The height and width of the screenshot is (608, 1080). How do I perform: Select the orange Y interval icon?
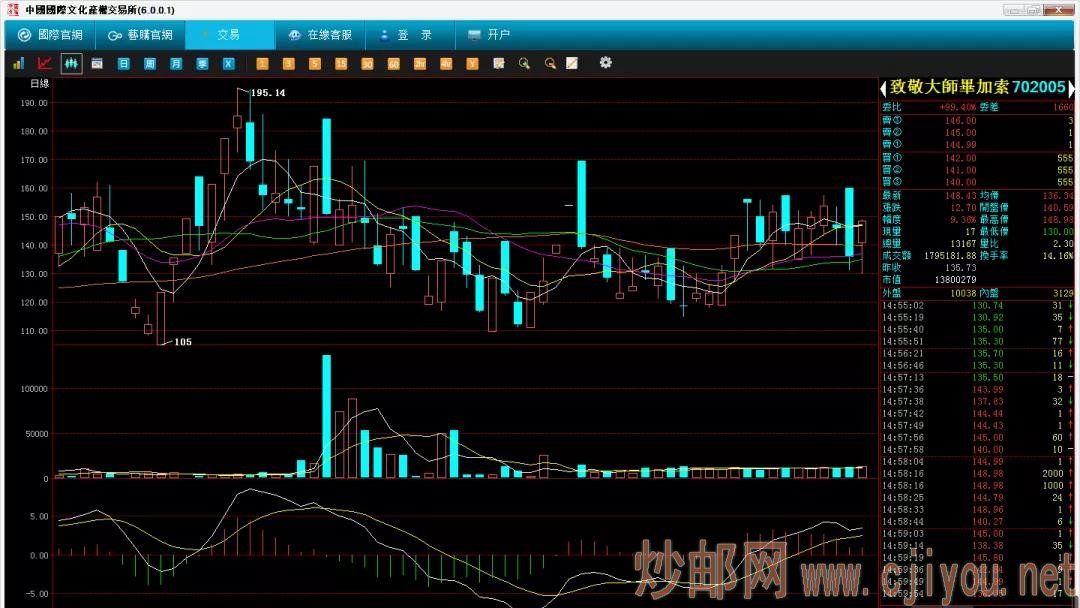(x=472, y=63)
